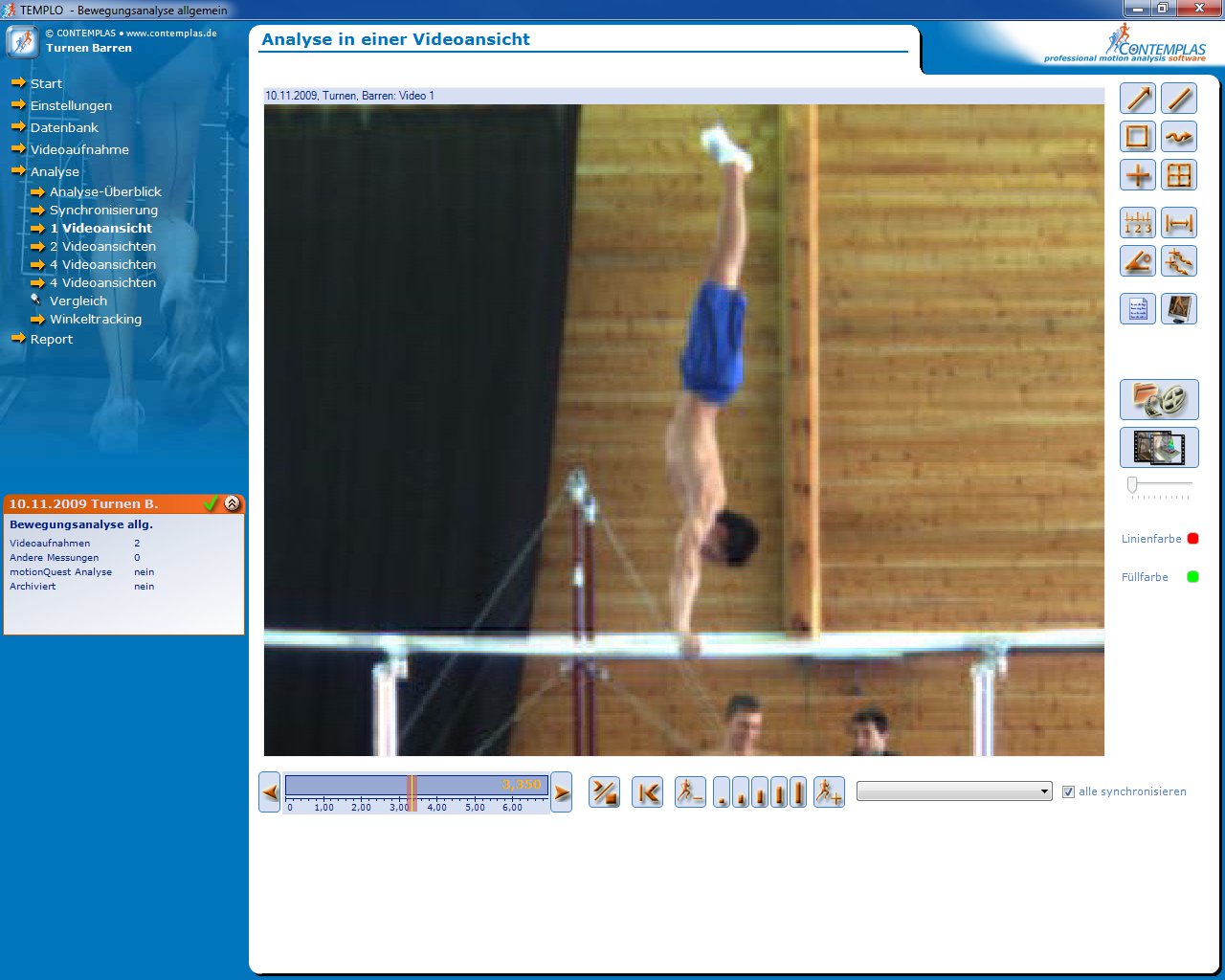Select '2 Videoansichten' submenu item
This screenshot has width=1225, height=980.
pyautogui.click(x=102, y=246)
